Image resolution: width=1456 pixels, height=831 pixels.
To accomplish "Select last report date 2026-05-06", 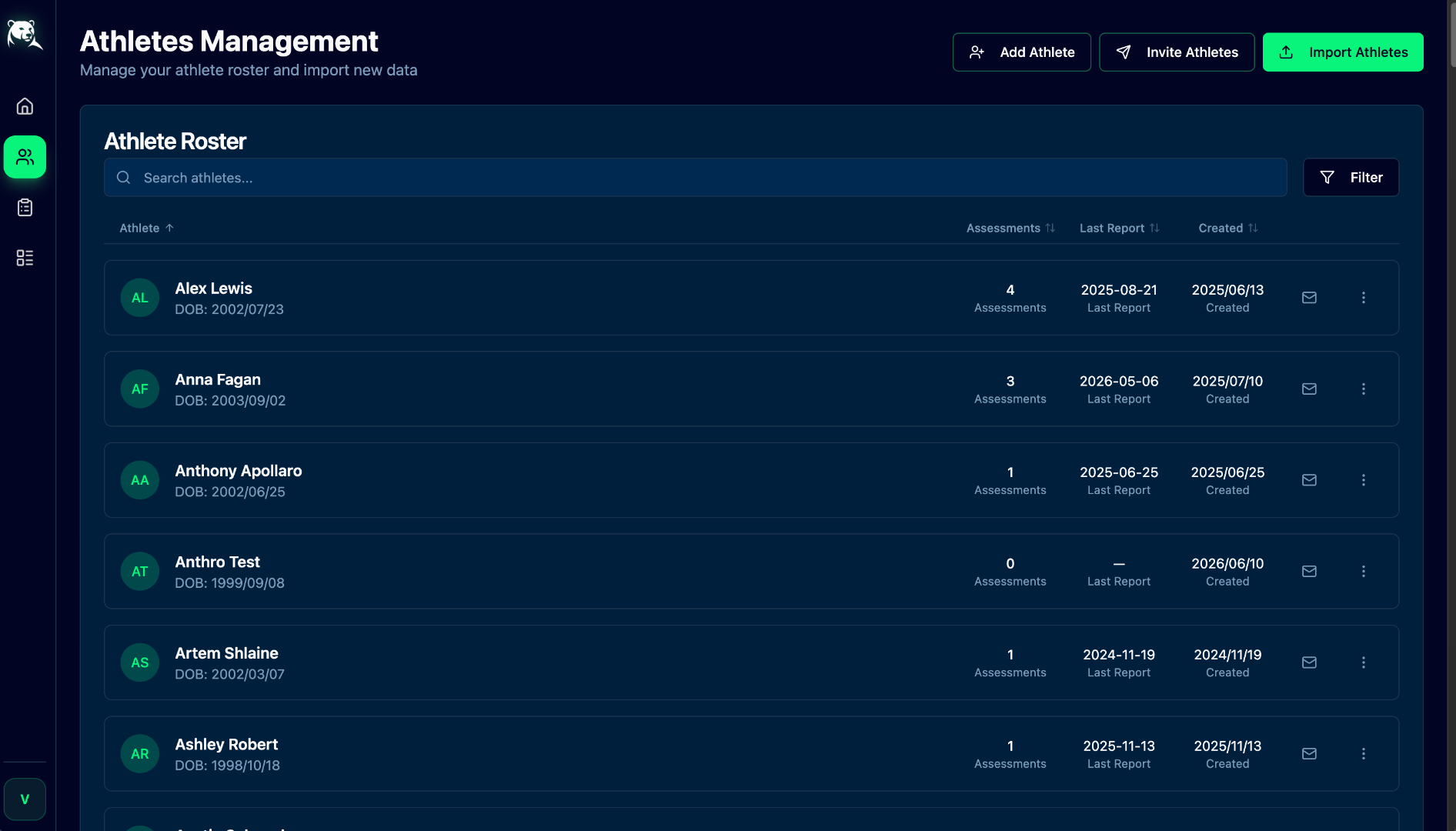I will [x=1119, y=382].
